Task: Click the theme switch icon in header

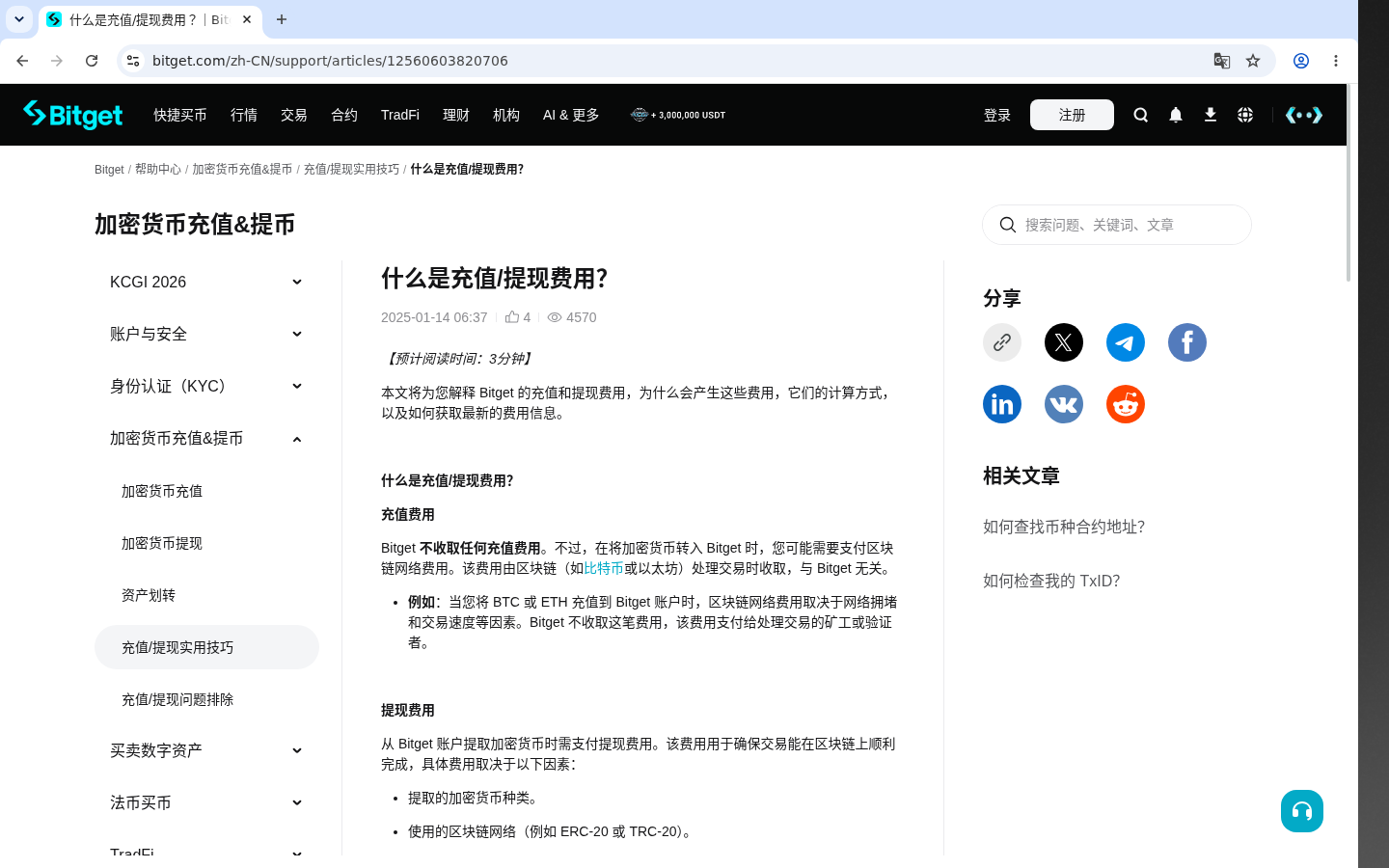Action: point(1304,115)
